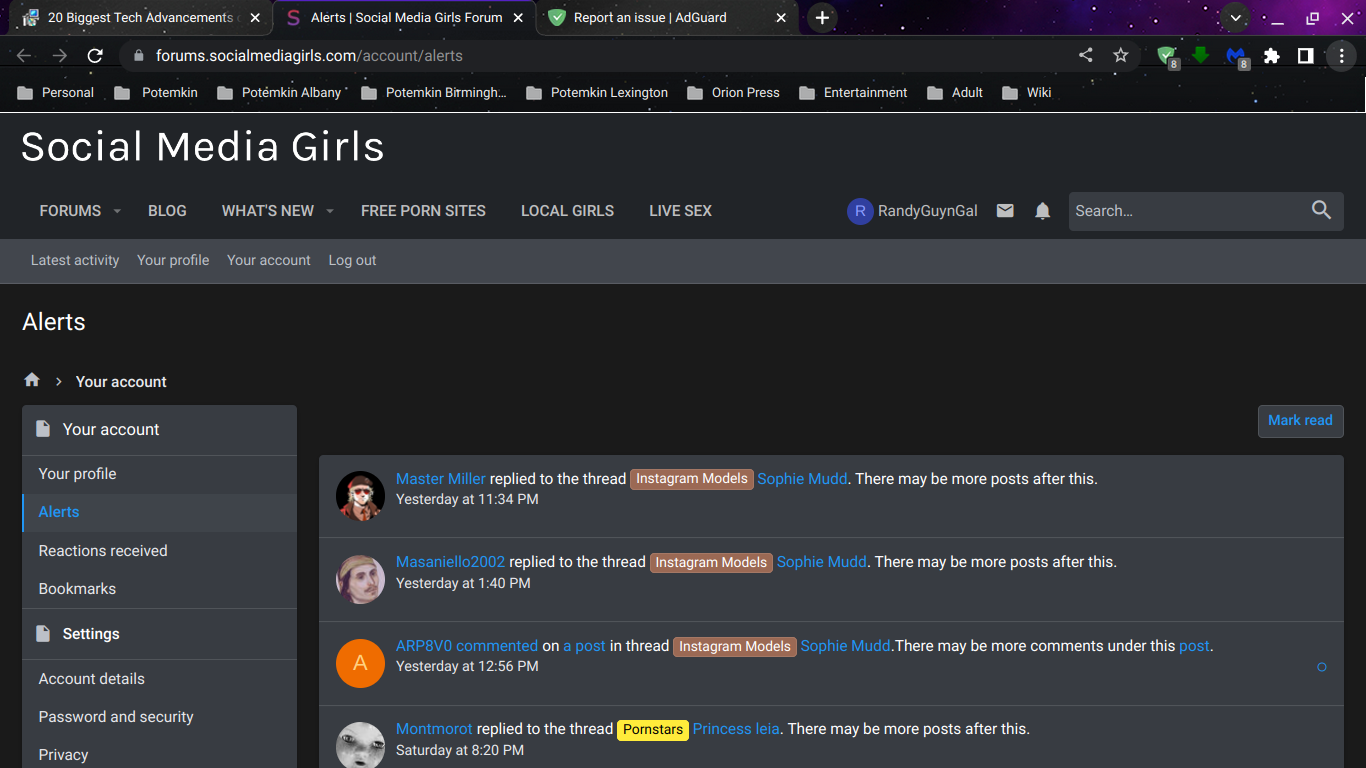Image resolution: width=1366 pixels, height=768 pixels.
Task: Expand the browser profile chevron near the window controls
Action: coord(1234,17)
